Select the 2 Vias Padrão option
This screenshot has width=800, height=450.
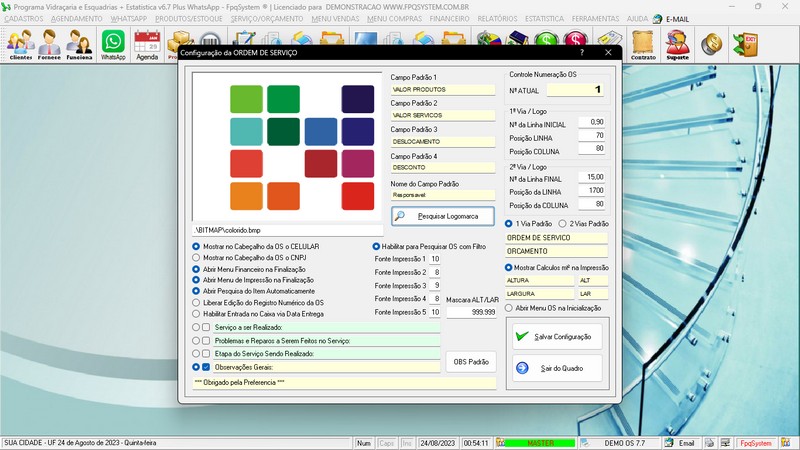tap(562, 223)
